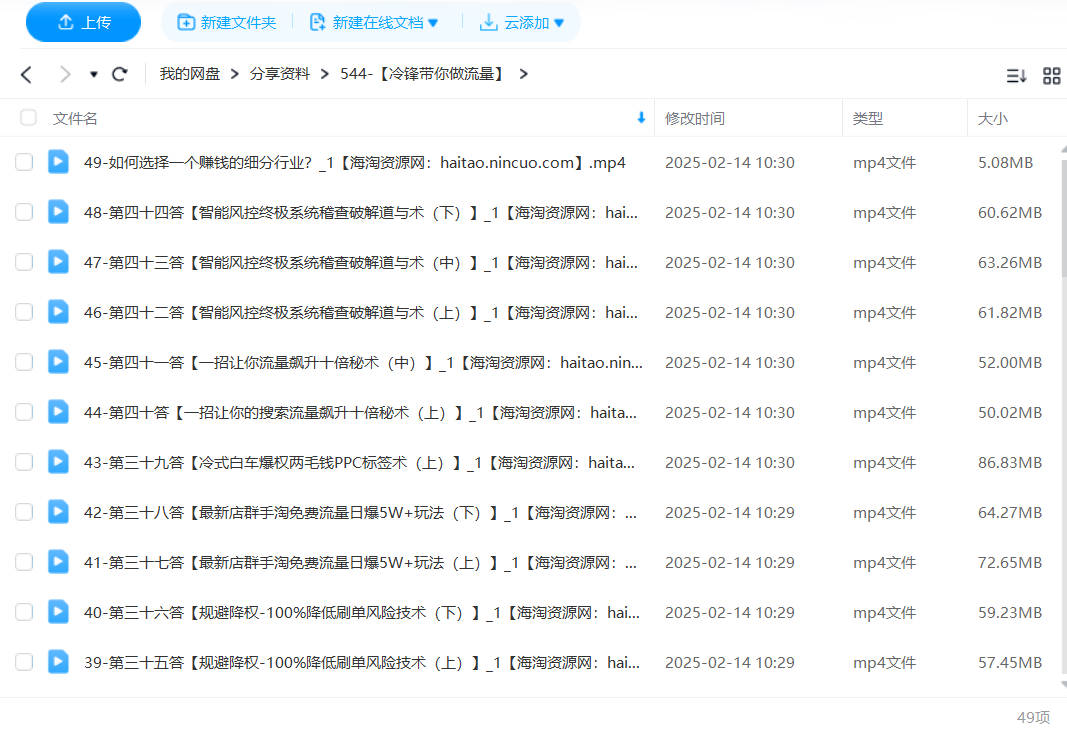Open file name 41-第三十七答 店群手淘免费流量（上）
Viewport: 1067px width, 729px height.
(360, 563)
